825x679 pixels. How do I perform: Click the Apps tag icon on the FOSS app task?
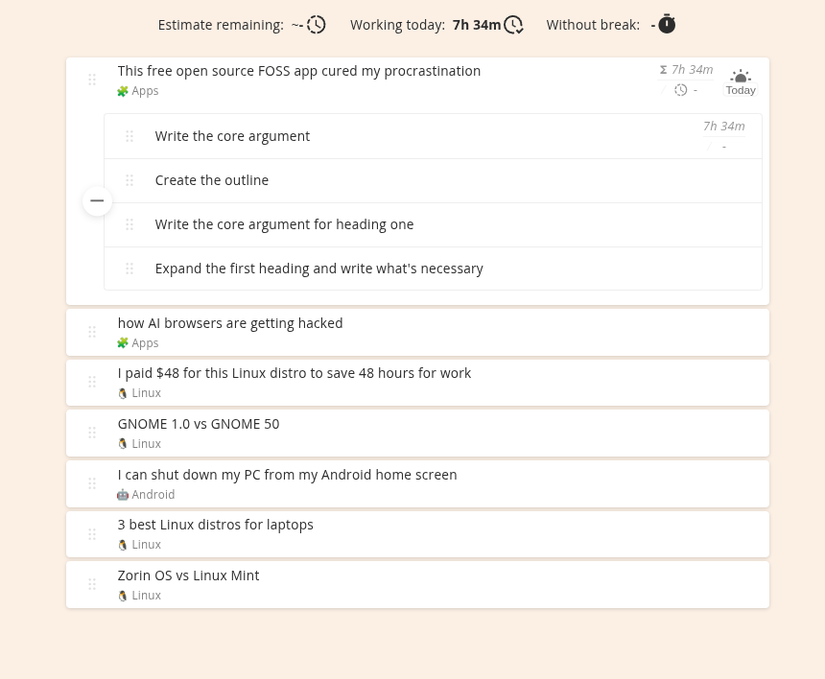[122, 90]
